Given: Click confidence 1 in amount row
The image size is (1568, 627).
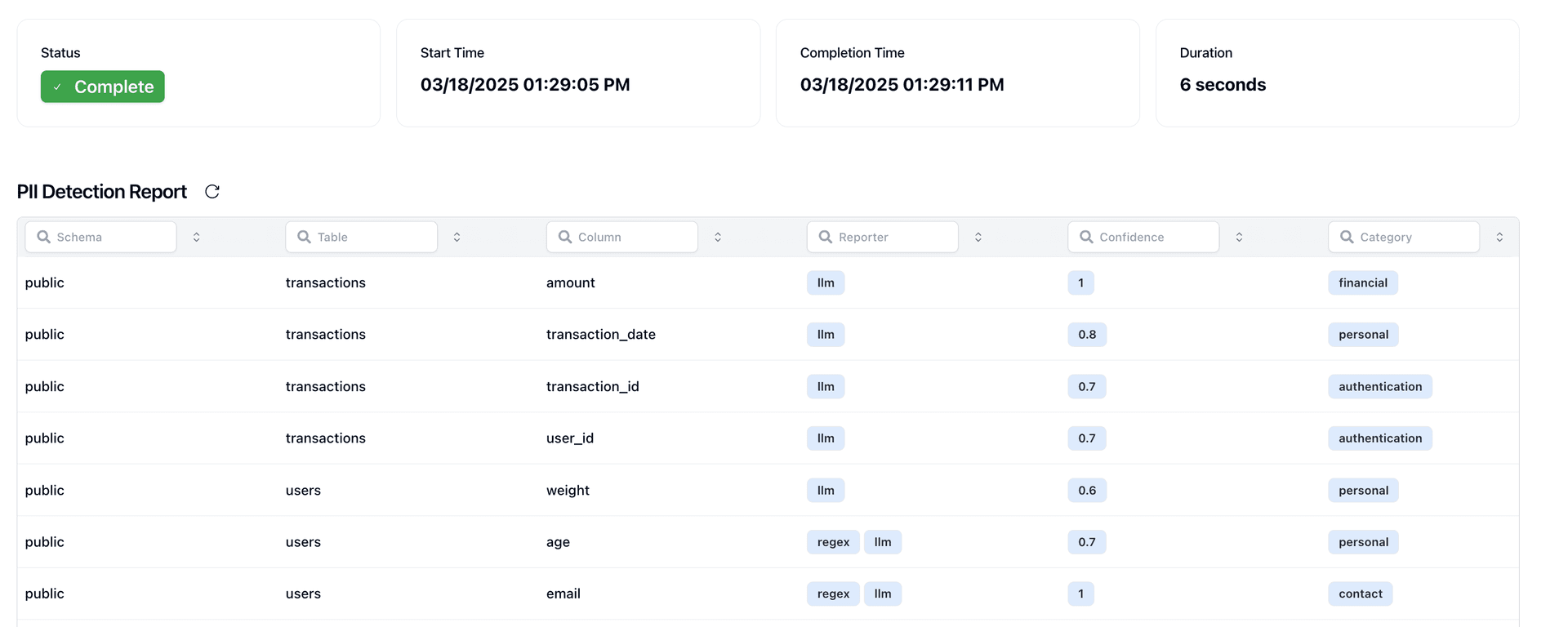Looking at the screenshot, I should pos(1080,282).
